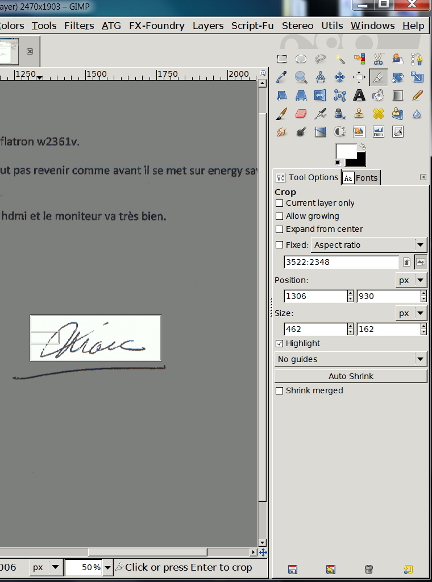Select the Smudge tool
This screenshot has width=432, height=582.
[282, 132]
